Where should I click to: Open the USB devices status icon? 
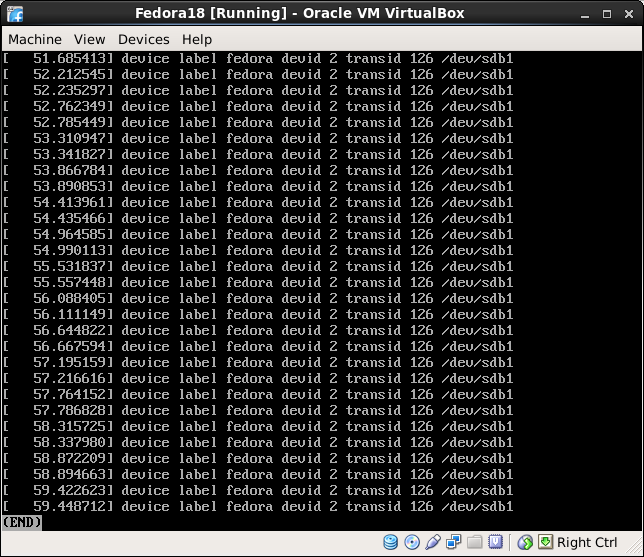pyautogui.click(x=432, y=542)
